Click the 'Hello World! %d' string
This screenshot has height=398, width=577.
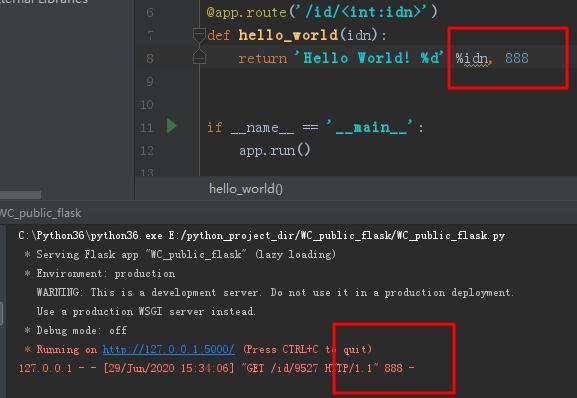point(369,58)
